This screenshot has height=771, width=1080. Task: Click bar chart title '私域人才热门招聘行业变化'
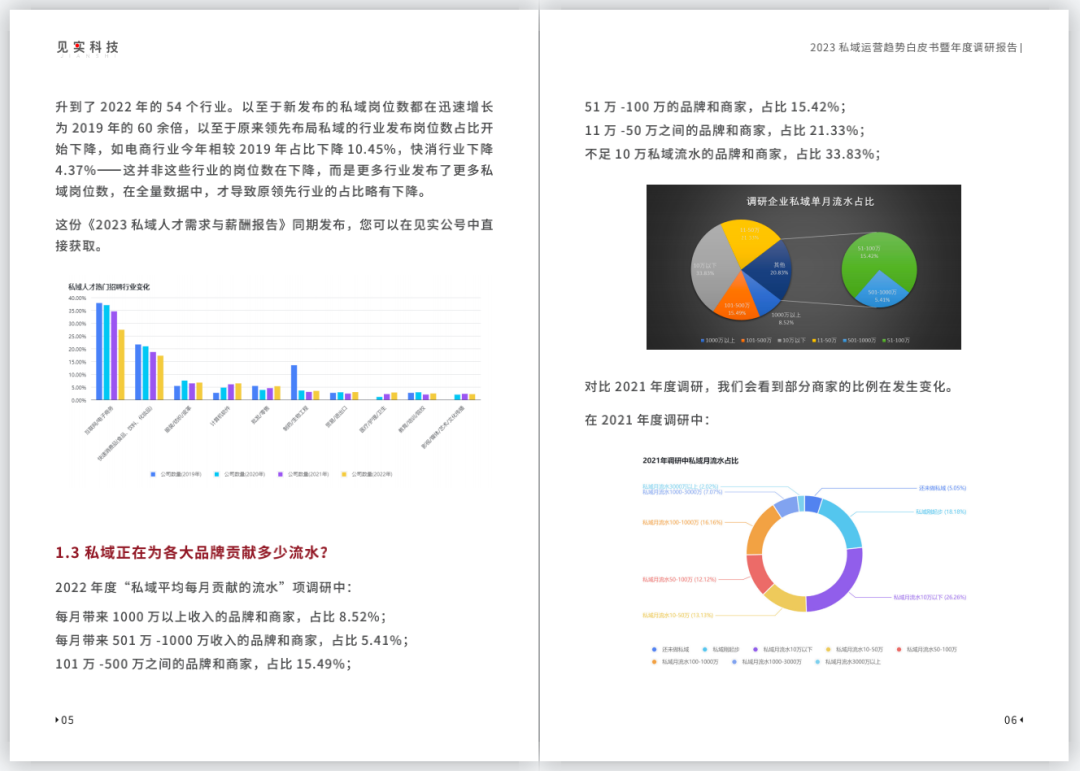point(109,287)
